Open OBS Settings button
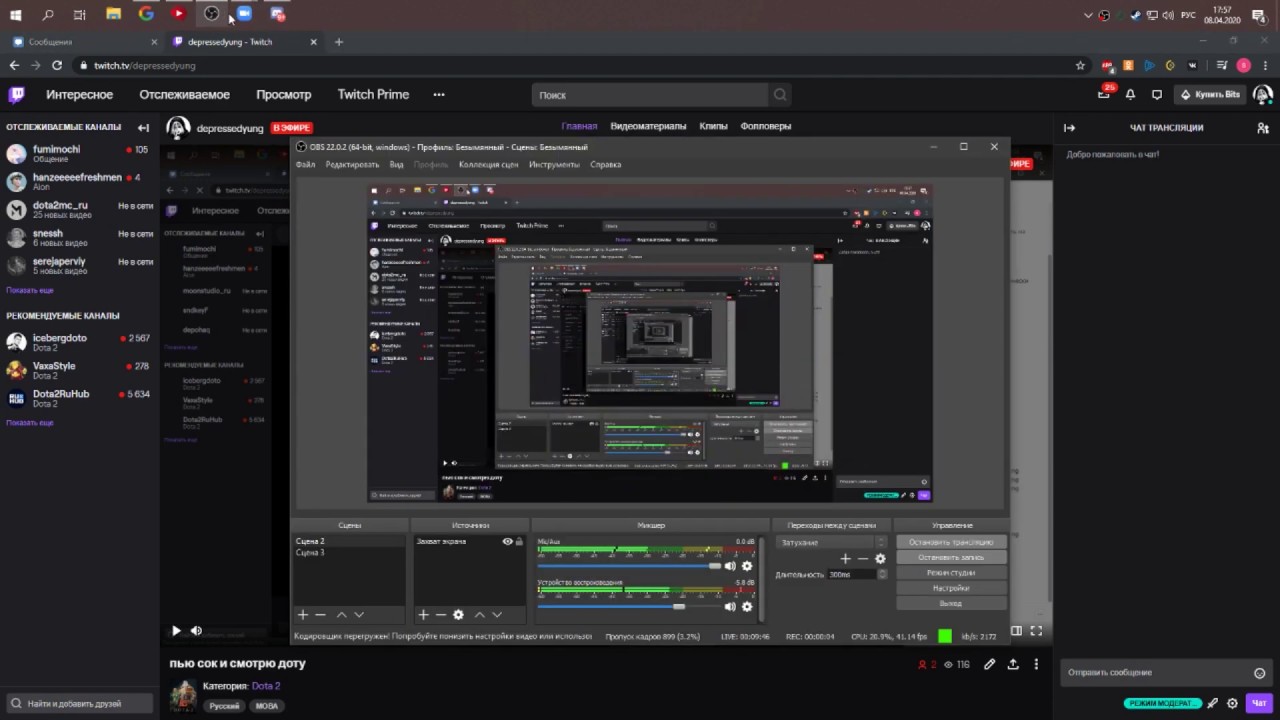Viewport: 1280px width, 720px height. 951,588
